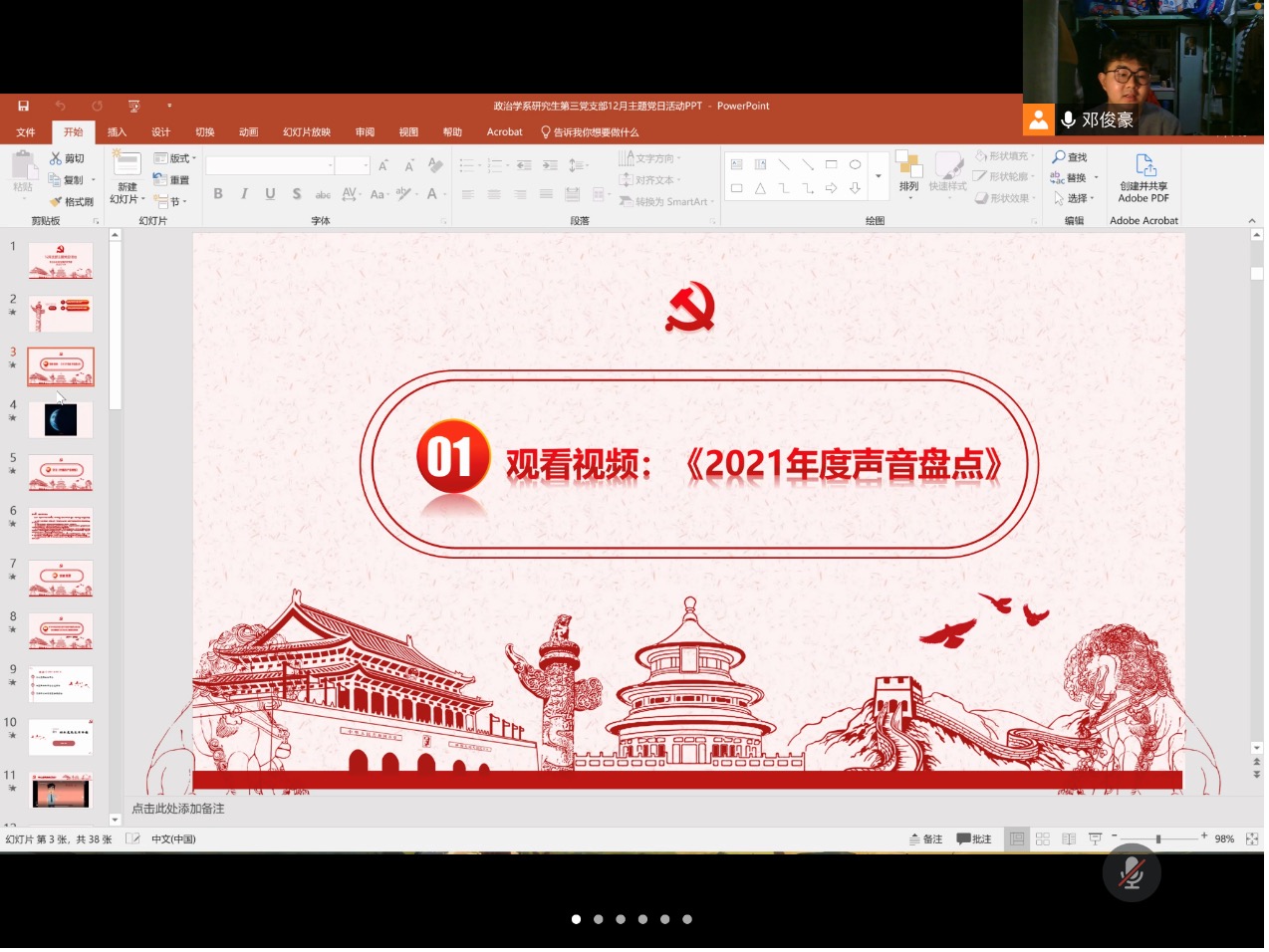
Task: Click the 中文(中国) language indicator
Action: [x=173, y=839]
